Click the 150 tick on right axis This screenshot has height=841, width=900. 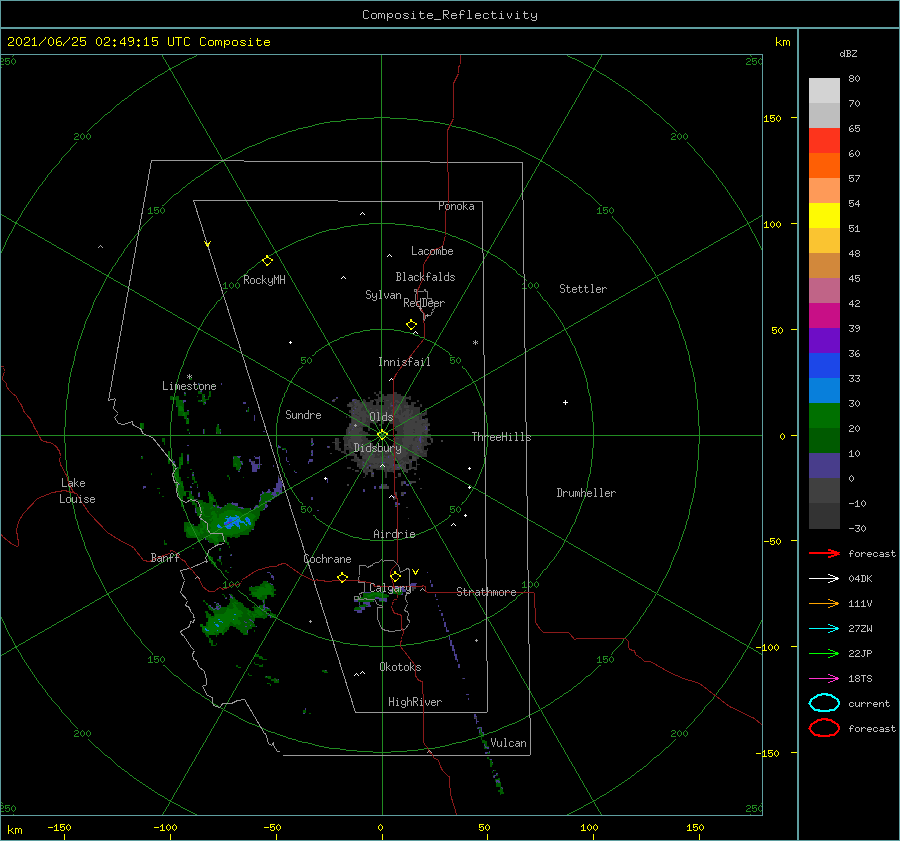tap(772, 118)
